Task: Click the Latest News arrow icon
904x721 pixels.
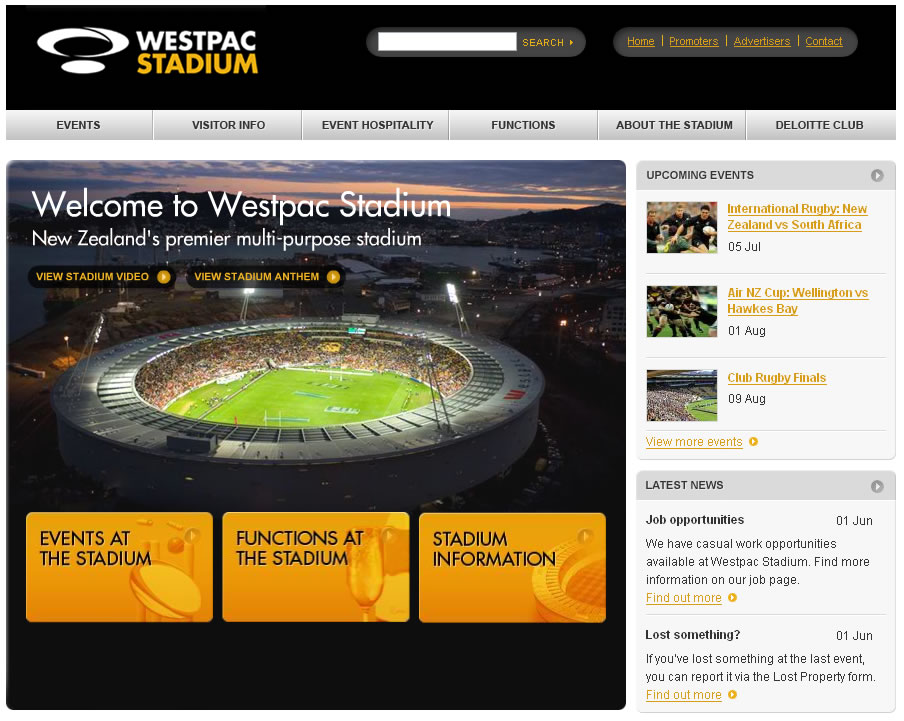Action: [877, 486]
